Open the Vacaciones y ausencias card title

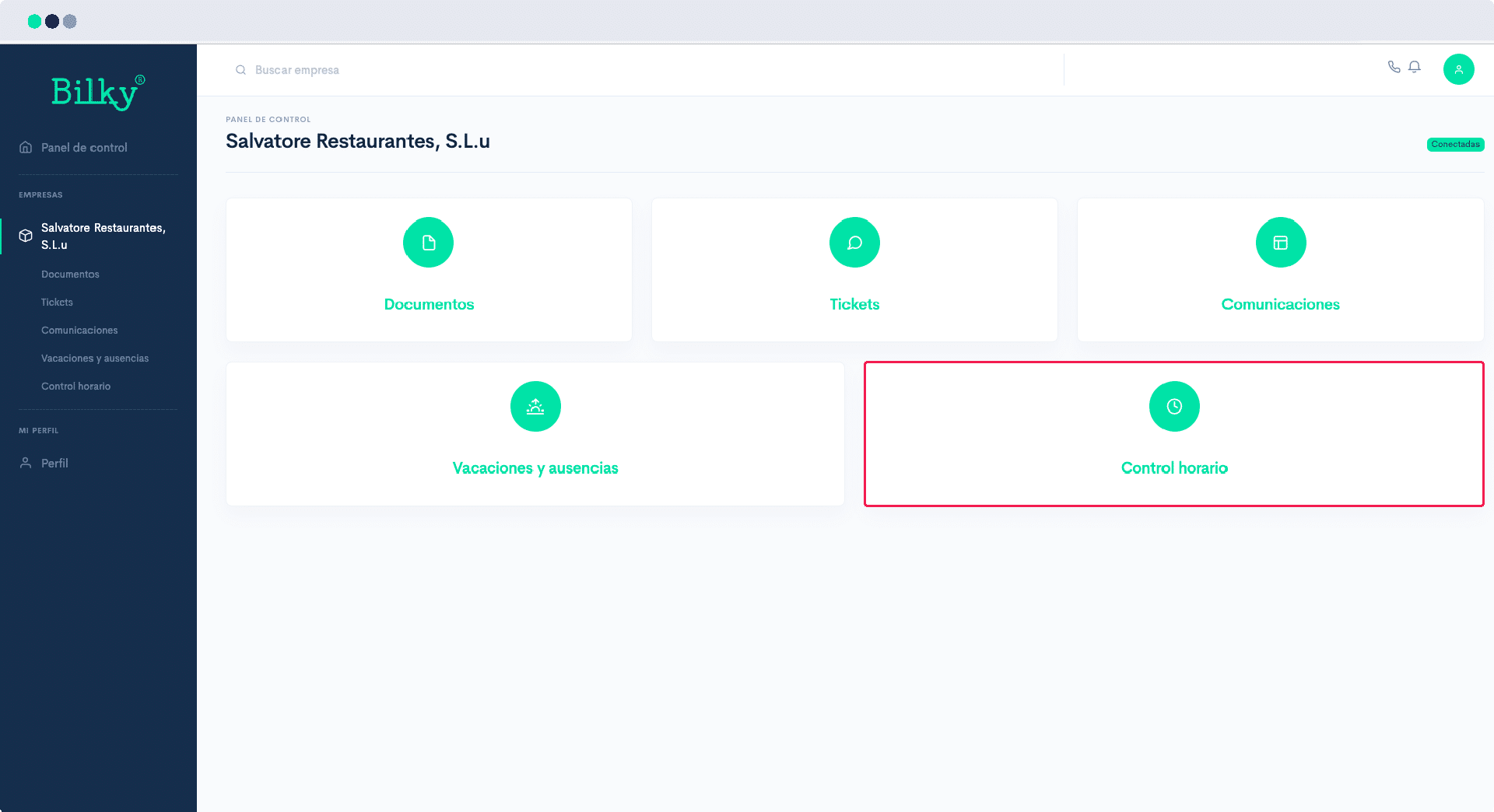pos(535,468)
